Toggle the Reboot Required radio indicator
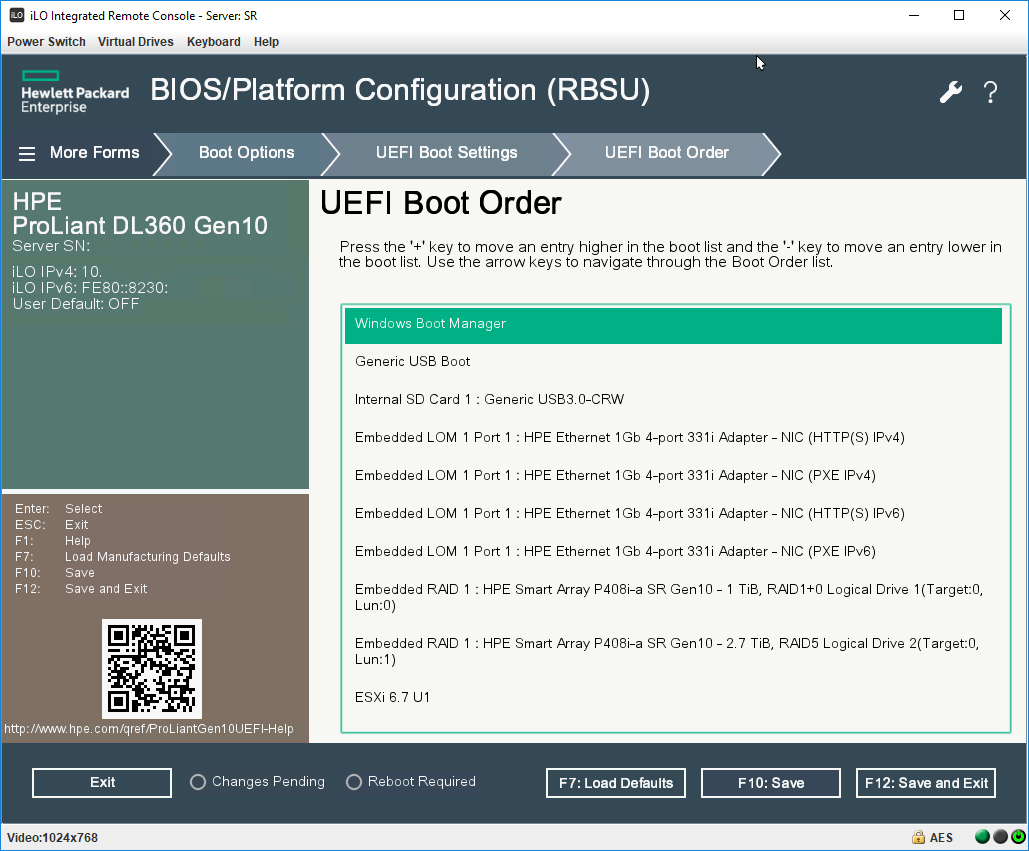This screenshot has height=851, width=1029. click(x=354, y=782)
